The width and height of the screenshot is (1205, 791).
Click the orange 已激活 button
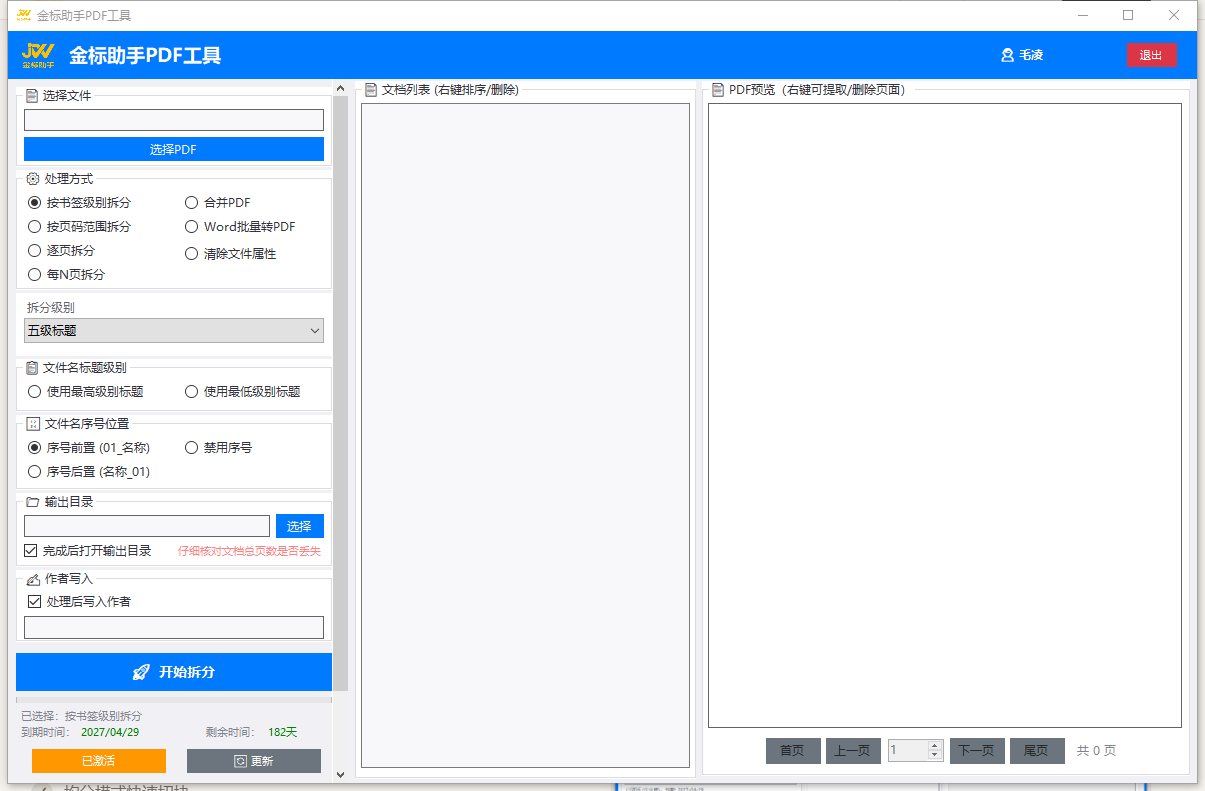[98, 761]
